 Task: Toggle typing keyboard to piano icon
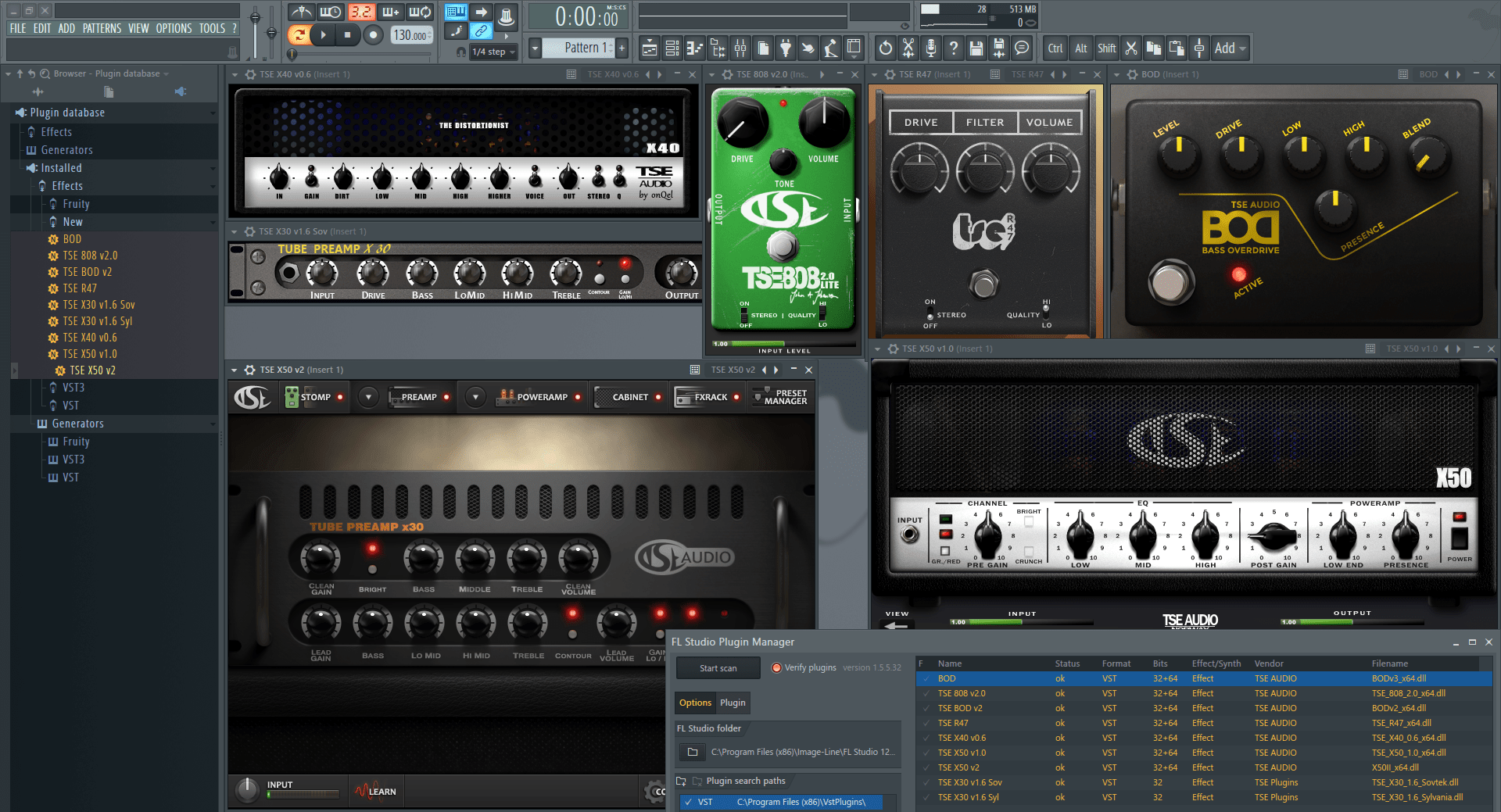[x=456, y=12]
